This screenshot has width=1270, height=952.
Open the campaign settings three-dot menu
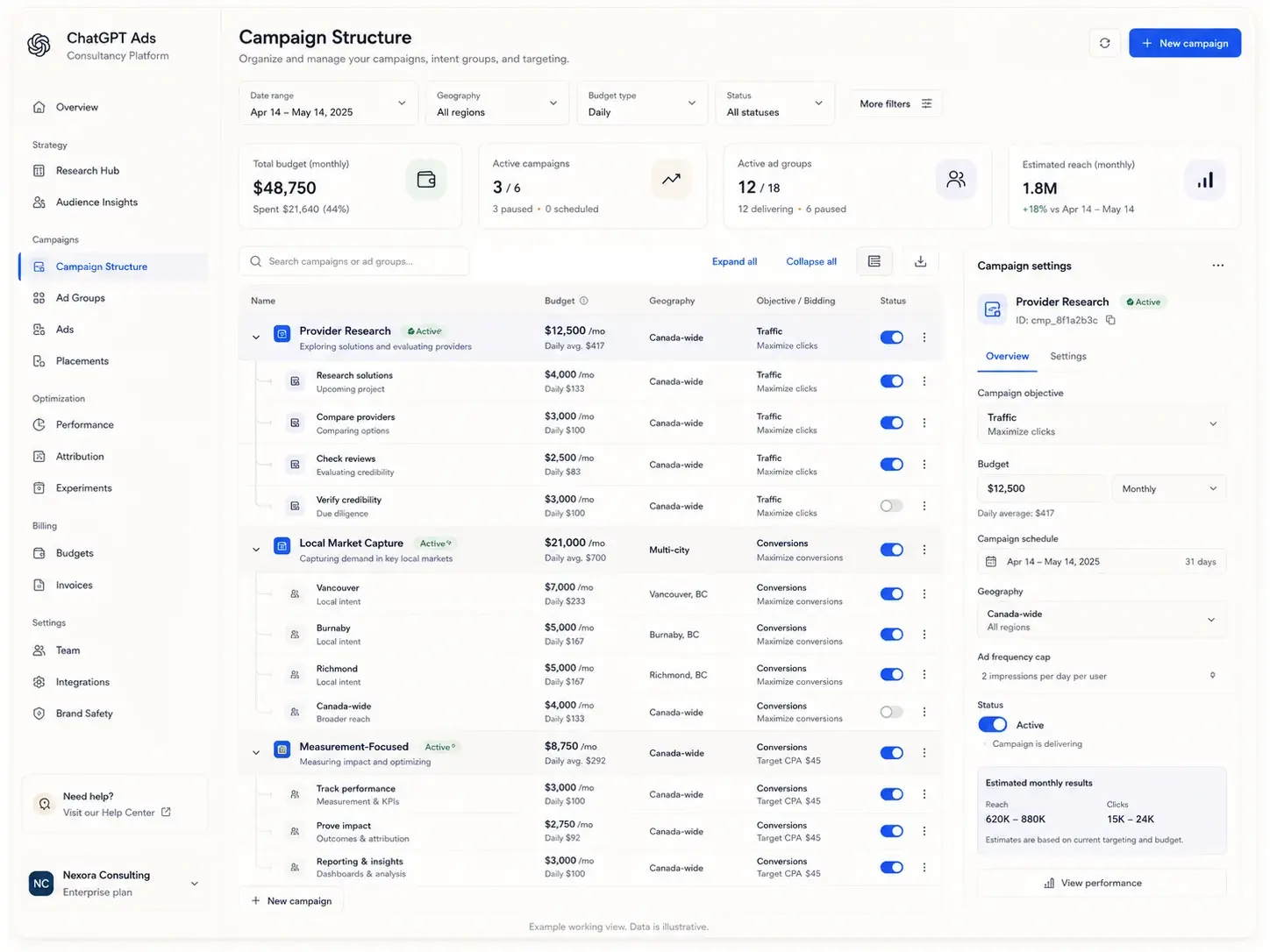click(x=1217, y=266)
